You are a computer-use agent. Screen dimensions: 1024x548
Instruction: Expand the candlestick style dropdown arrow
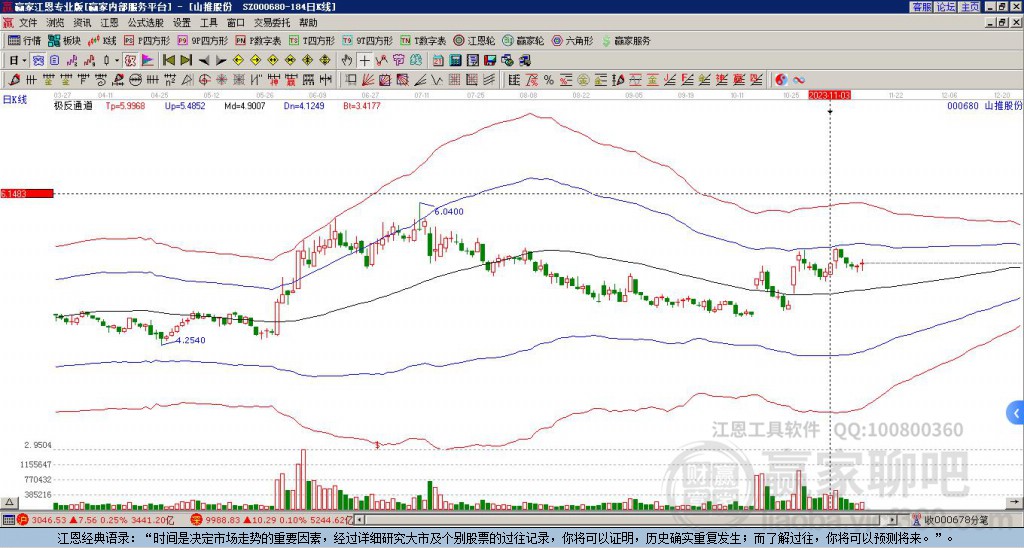[x=117, y=61]
